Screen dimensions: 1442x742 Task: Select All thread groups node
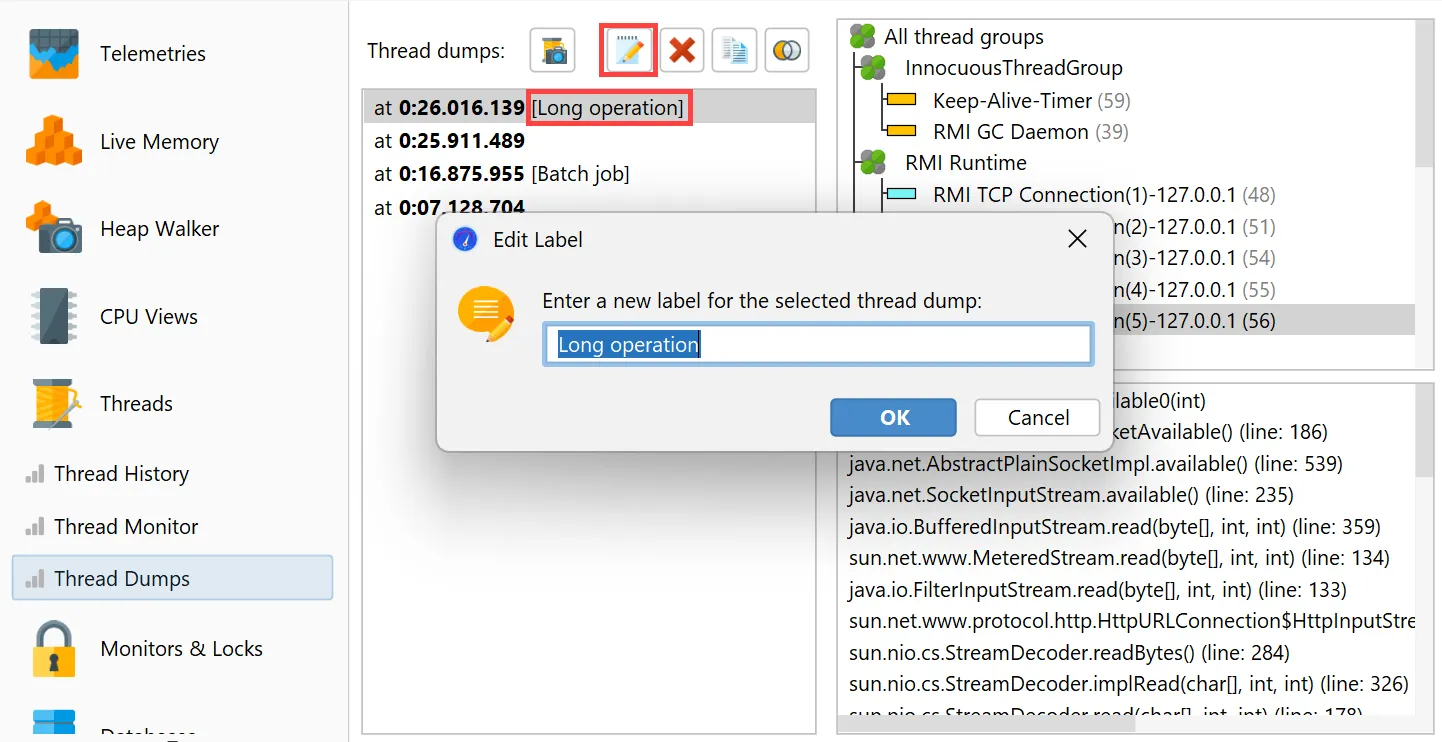click(x=963, y=37)
